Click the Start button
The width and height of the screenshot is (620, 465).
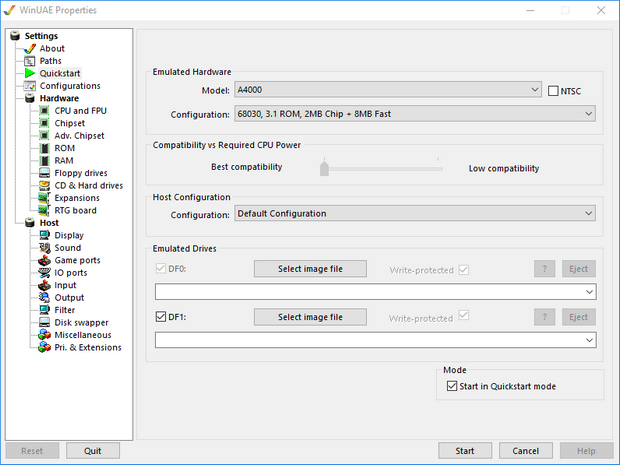465,451
